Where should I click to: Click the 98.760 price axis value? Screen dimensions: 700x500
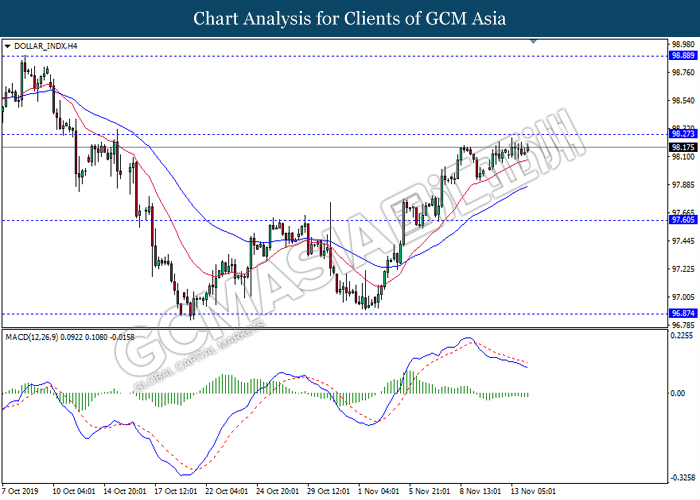[x=683, y=72]
